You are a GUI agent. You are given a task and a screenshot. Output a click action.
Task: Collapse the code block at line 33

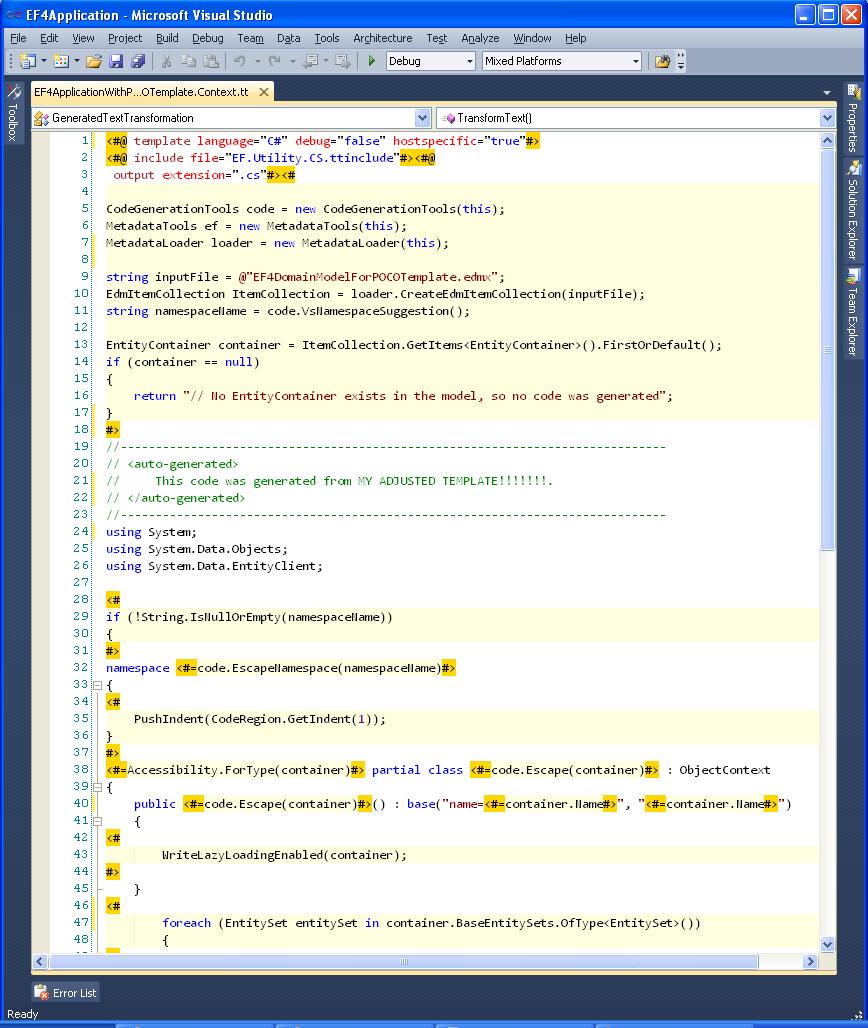(x=98, y=685)
